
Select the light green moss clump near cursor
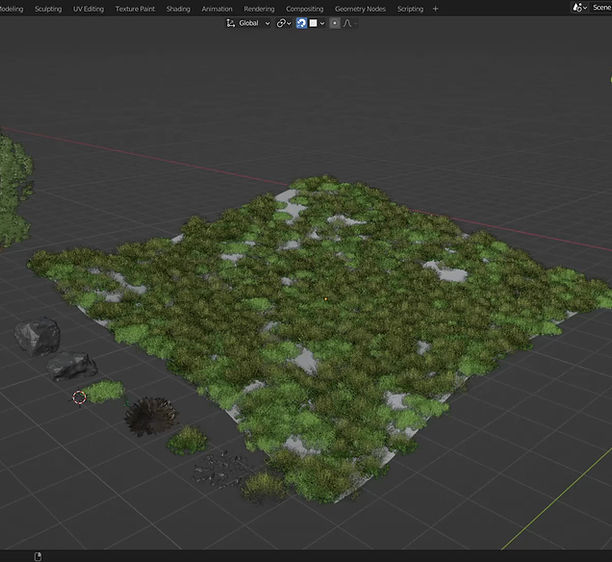click(x=104, y=391)
